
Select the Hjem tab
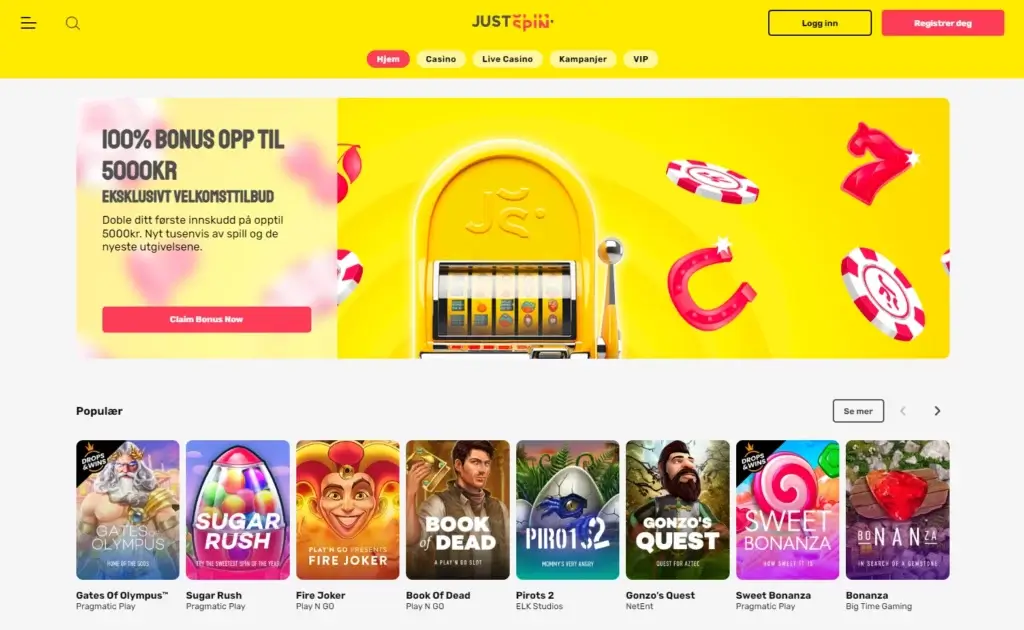(388, 59)
